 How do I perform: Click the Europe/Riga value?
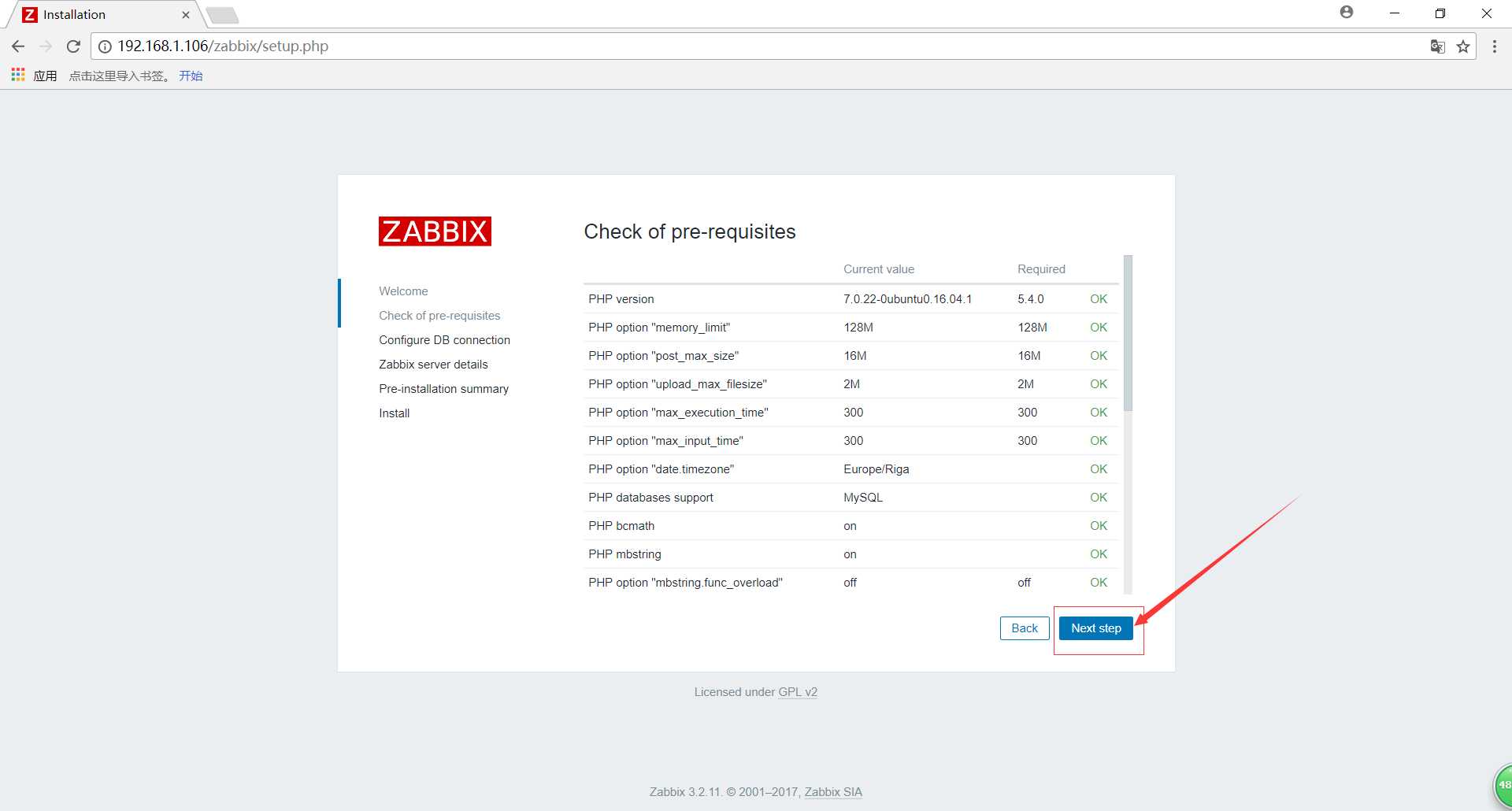click(876, 469)
